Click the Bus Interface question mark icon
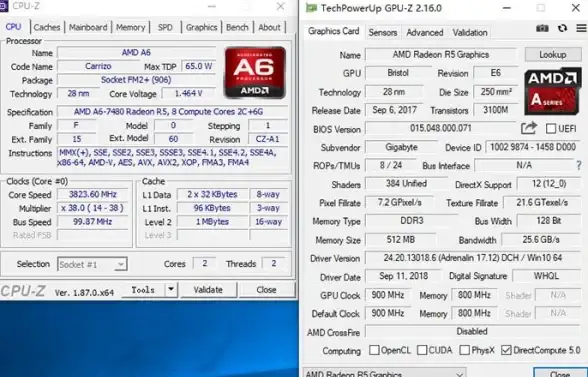This screenshot has height=377, width=588. click(579, 165)
